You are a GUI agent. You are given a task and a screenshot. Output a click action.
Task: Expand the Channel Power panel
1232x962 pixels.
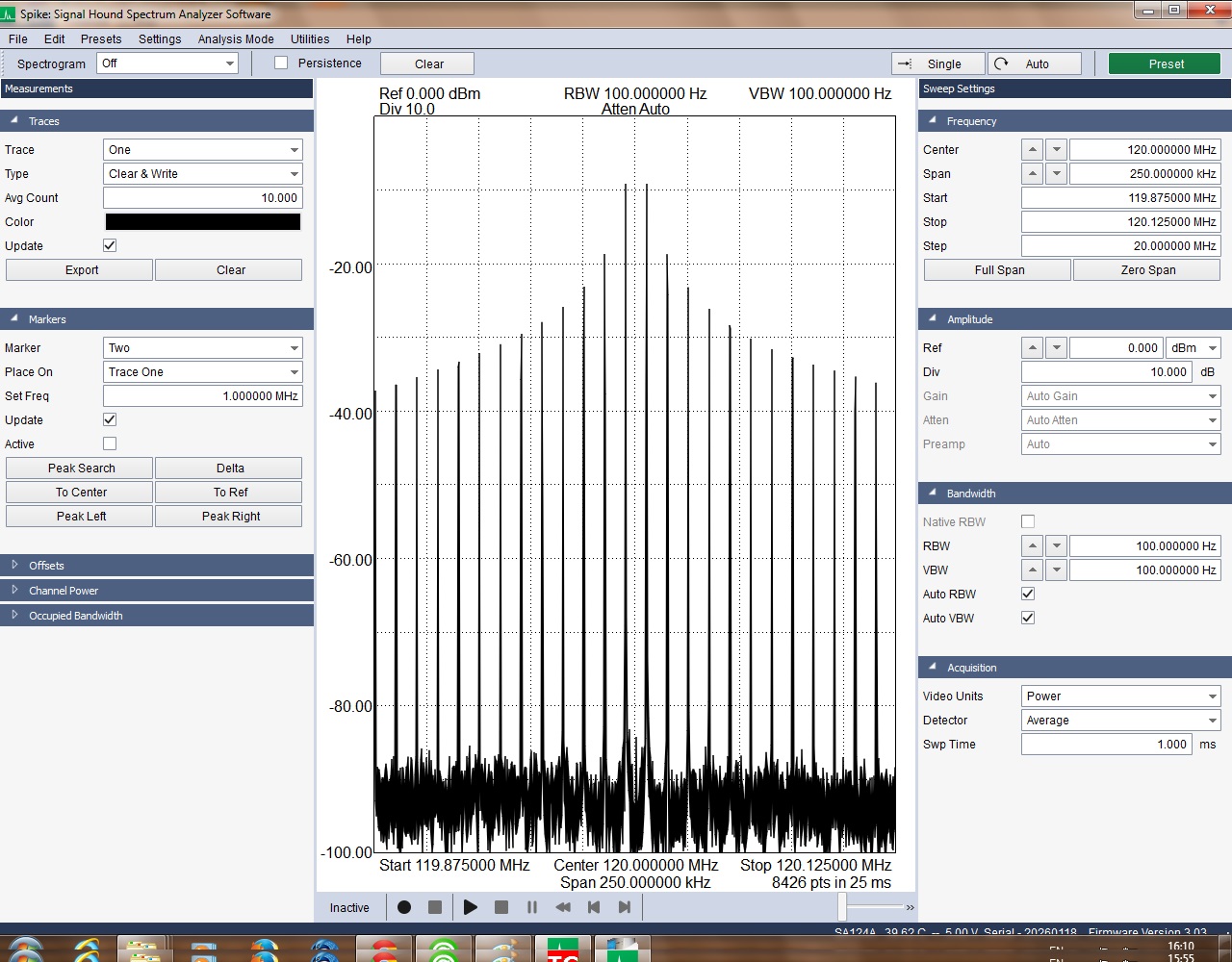click(157, 591)
